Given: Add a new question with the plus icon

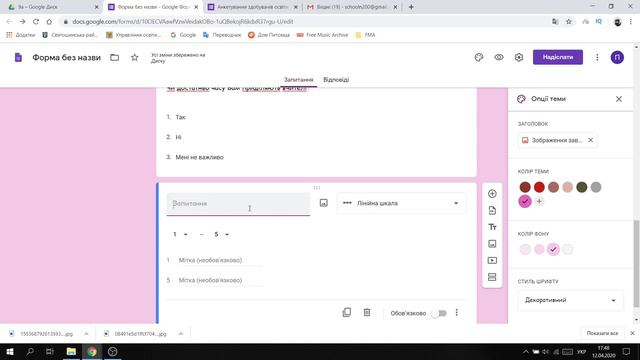Looking at the screenshot, I should [x=492, y=193].
